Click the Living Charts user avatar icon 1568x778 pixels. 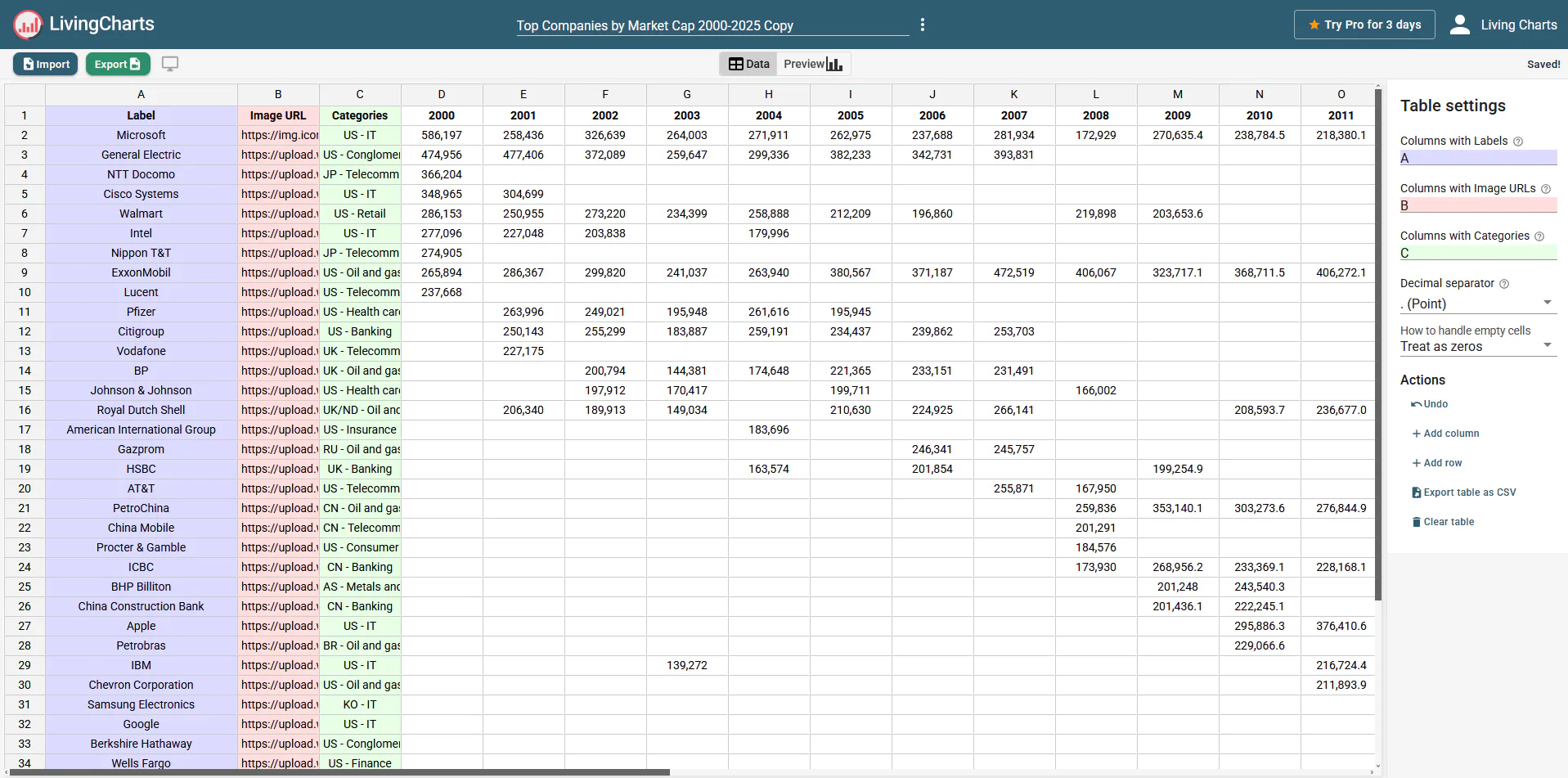1460,25
